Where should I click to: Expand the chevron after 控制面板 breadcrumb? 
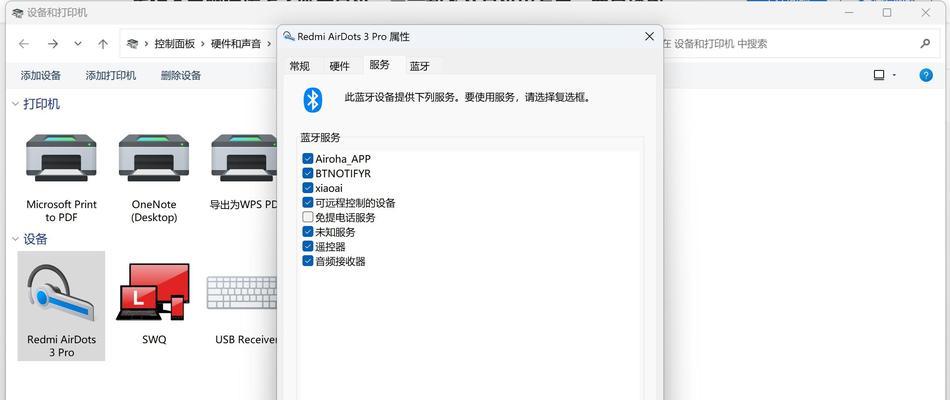[204, 44]
